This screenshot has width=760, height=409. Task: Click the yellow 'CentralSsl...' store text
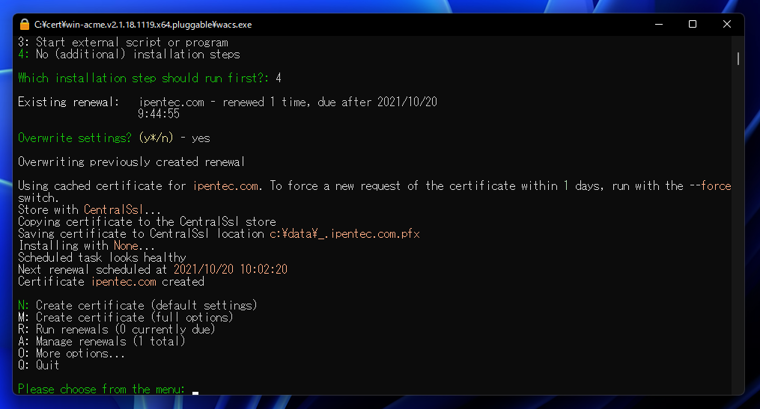pyautogui.click(x=122, y=209)
